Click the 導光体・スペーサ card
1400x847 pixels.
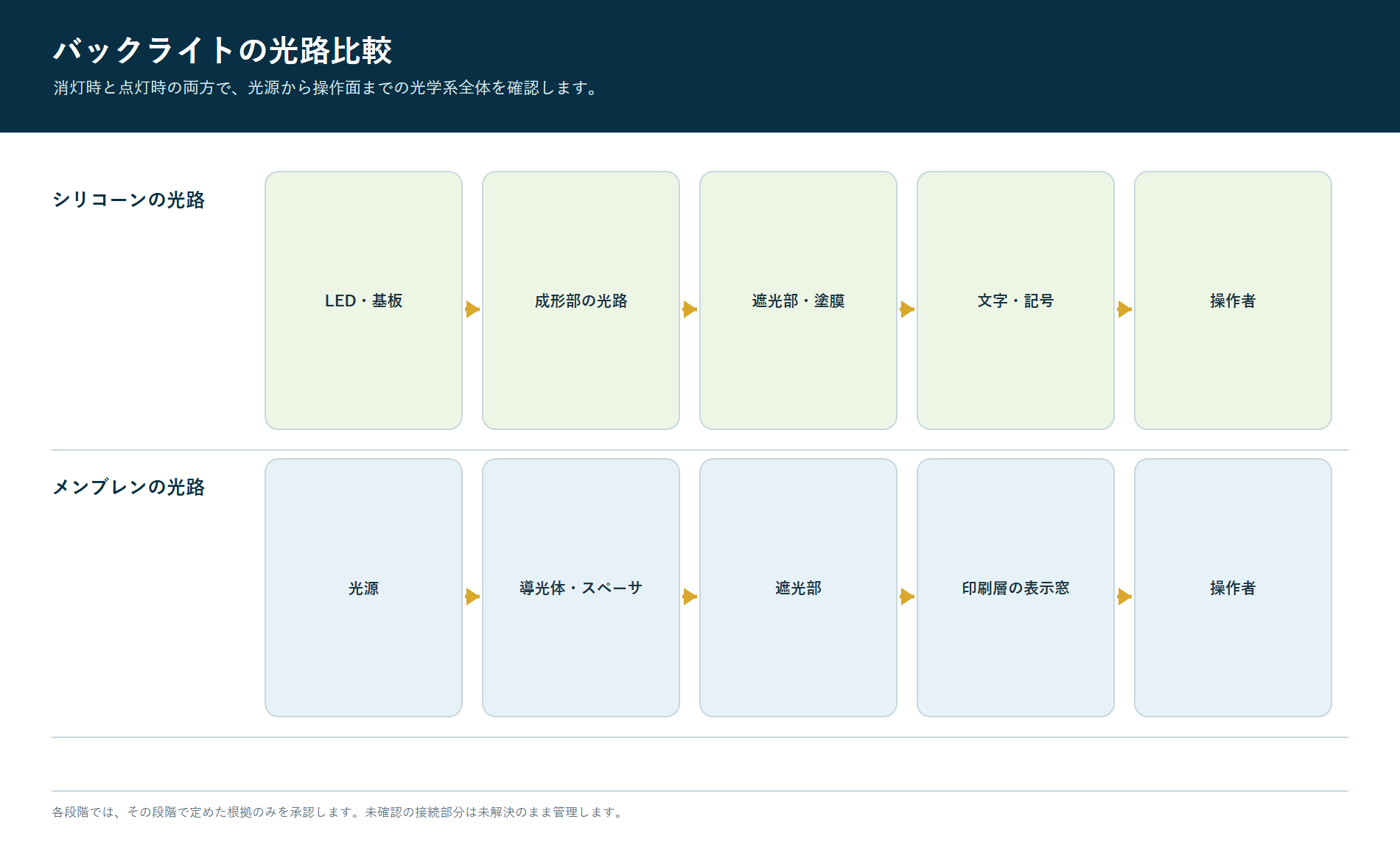pyautogui.click(x=581, y=588)
